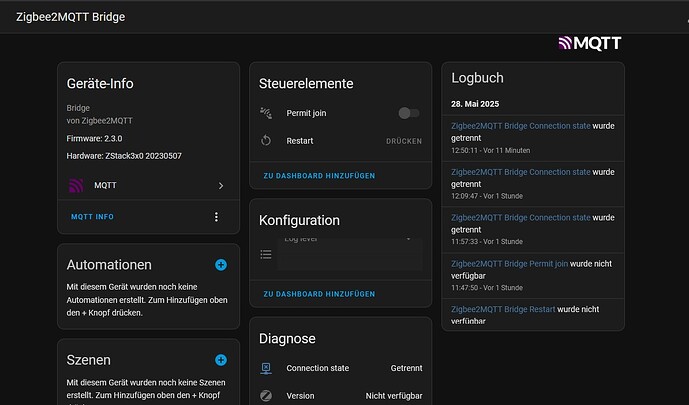
Task: Click Hardware: ZStack3x0 20230507 text
Action: click(124, 156)
